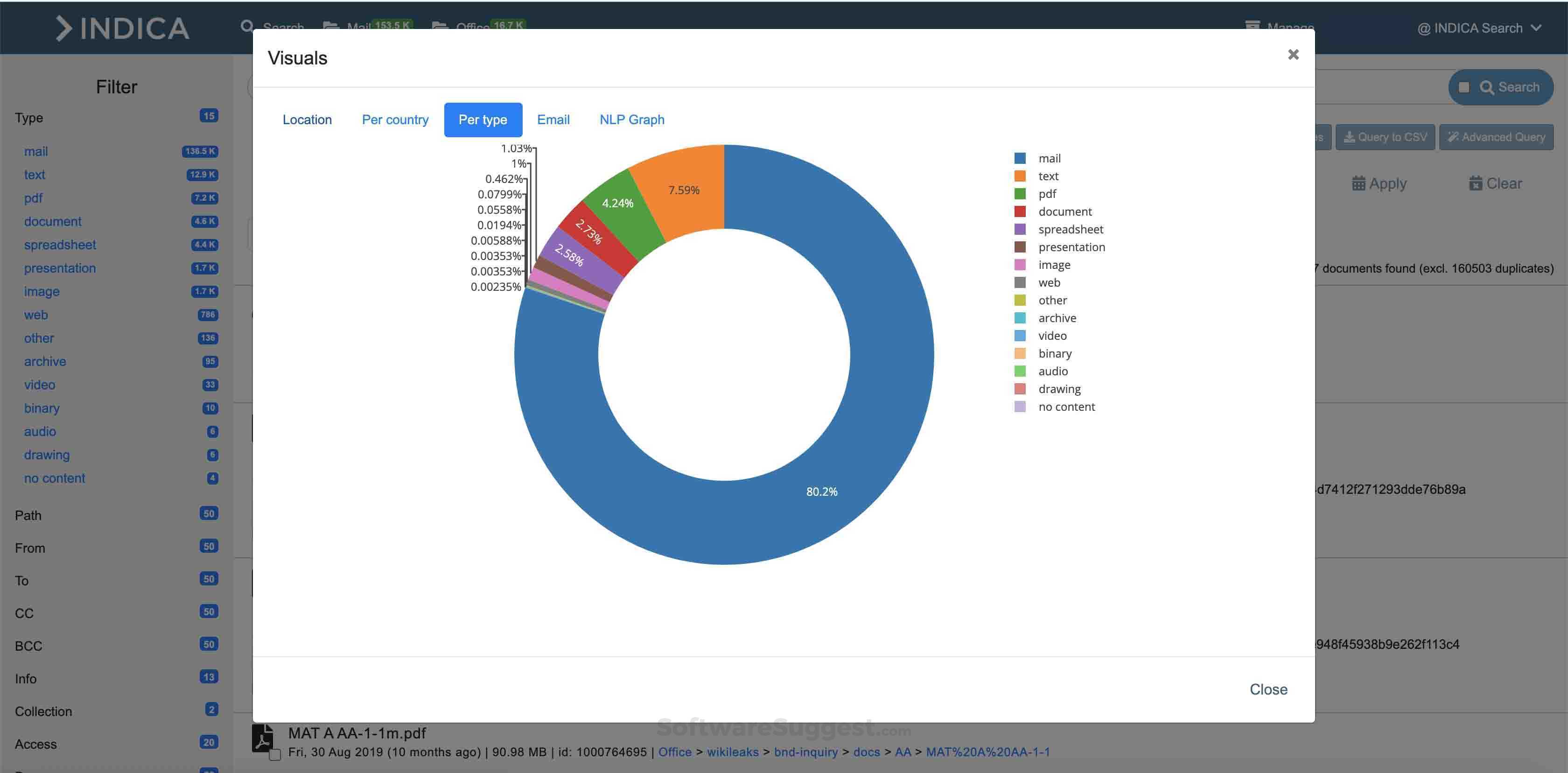Viewport: 1568px width, 773px height.
Task: Expand the From filter section
Action: [x=29, y=548]
